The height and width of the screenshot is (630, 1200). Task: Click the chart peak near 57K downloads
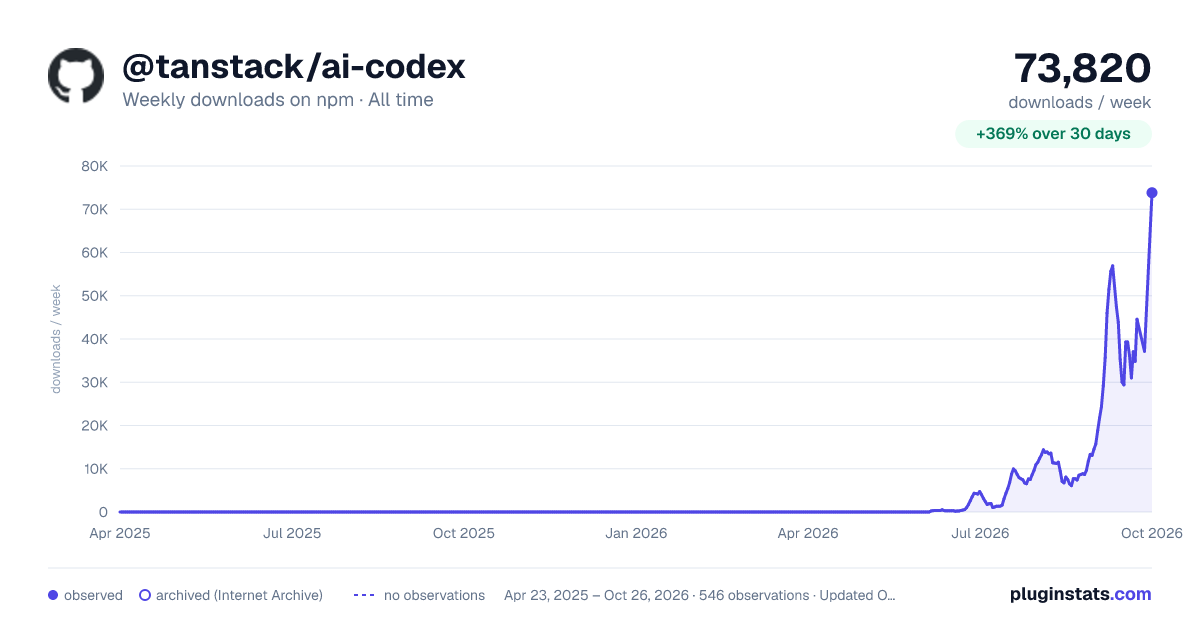tap(1112, 266)
